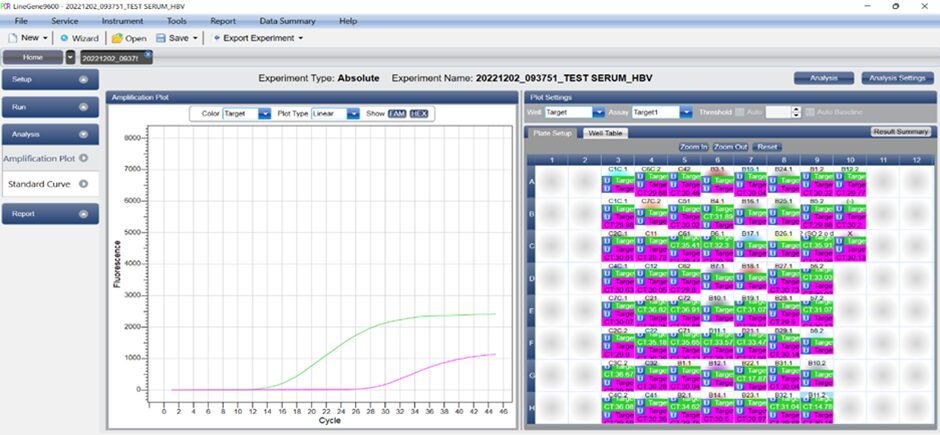Expand the Assay dropdown showing Target1
This screenshot has height=435, width=940.
coord(688,113)
